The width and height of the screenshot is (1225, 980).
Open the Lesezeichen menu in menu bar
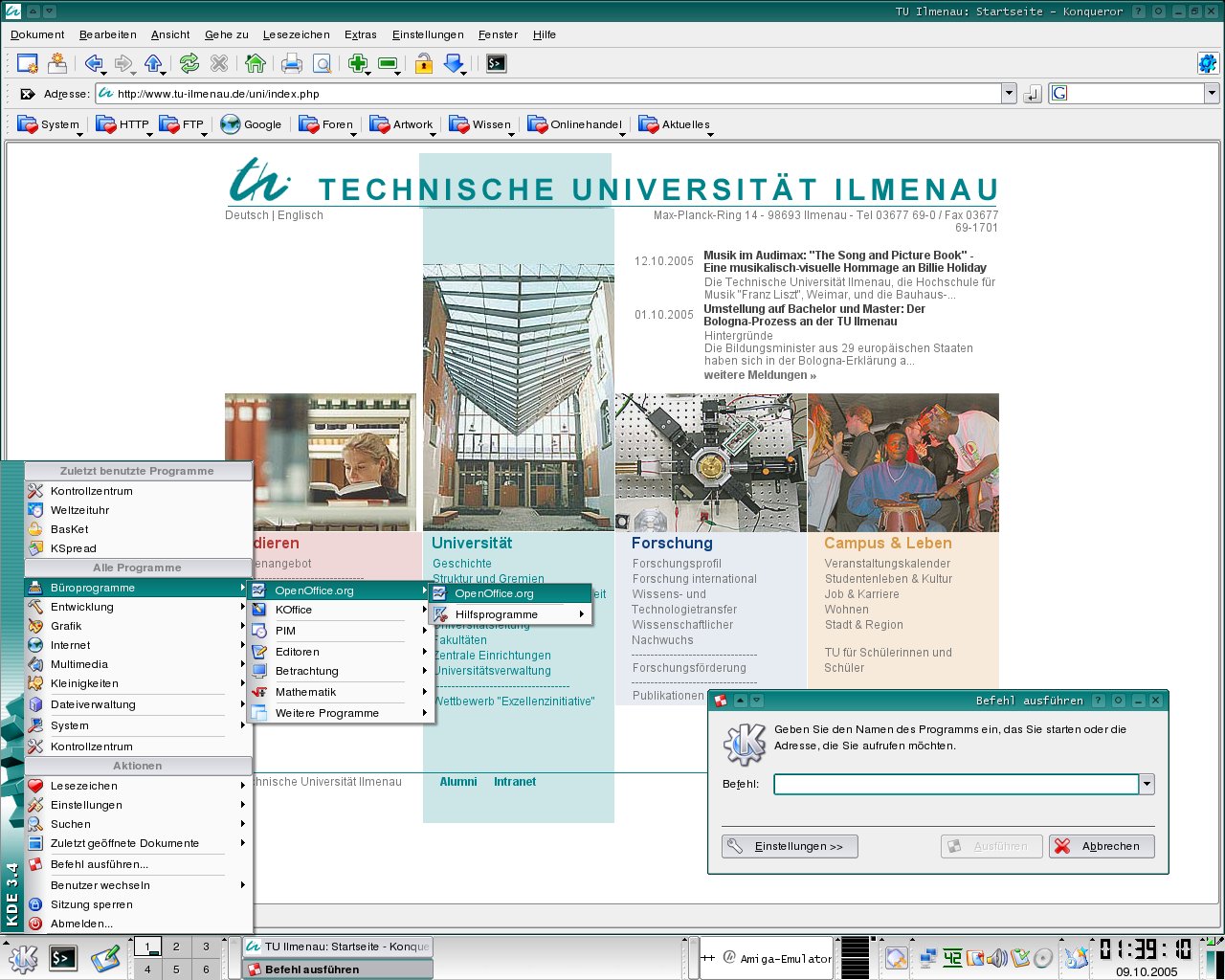297,34
